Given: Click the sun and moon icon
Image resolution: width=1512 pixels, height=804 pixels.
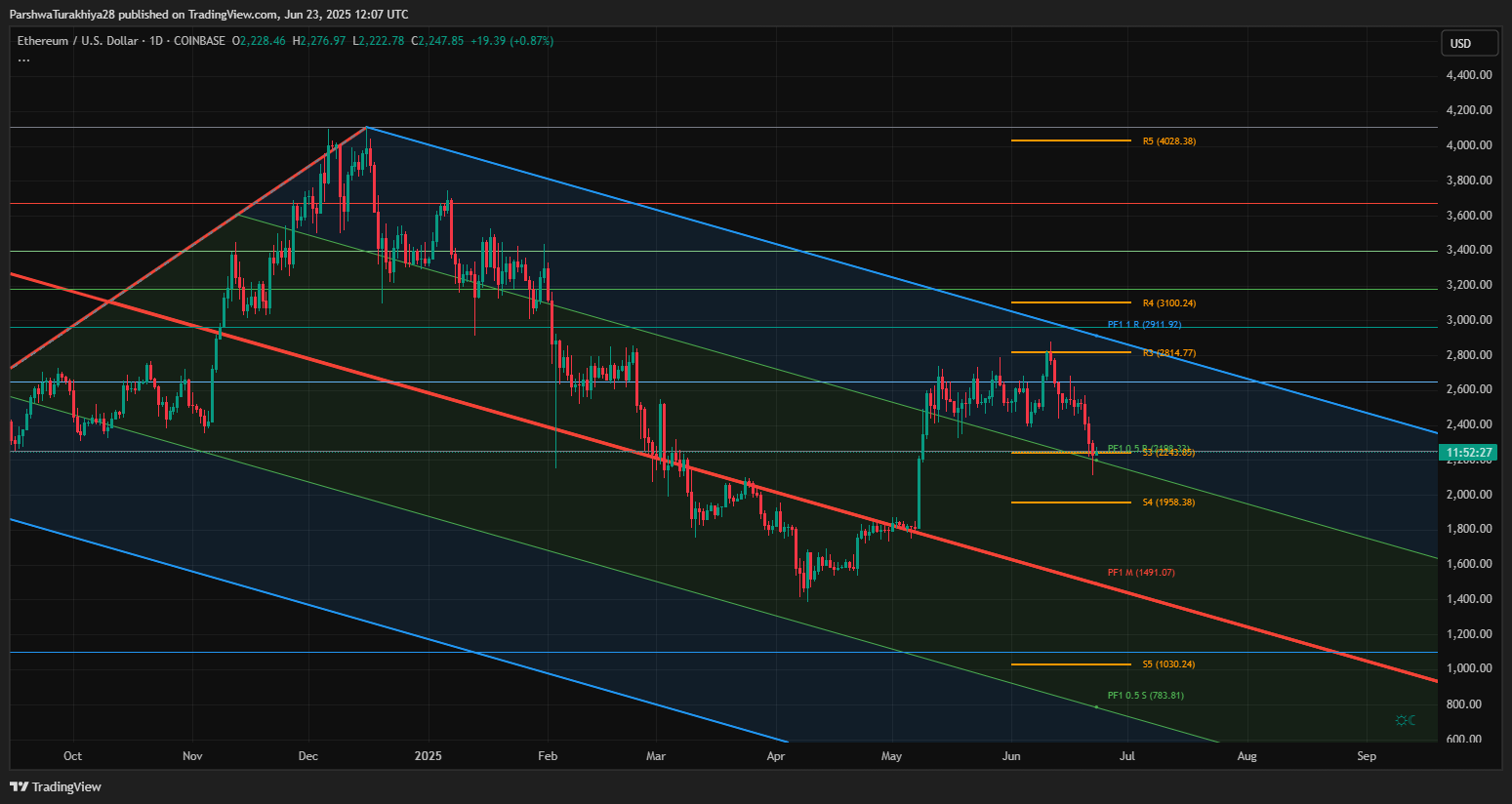Looking at the screenshot, I should point(1406,720).
